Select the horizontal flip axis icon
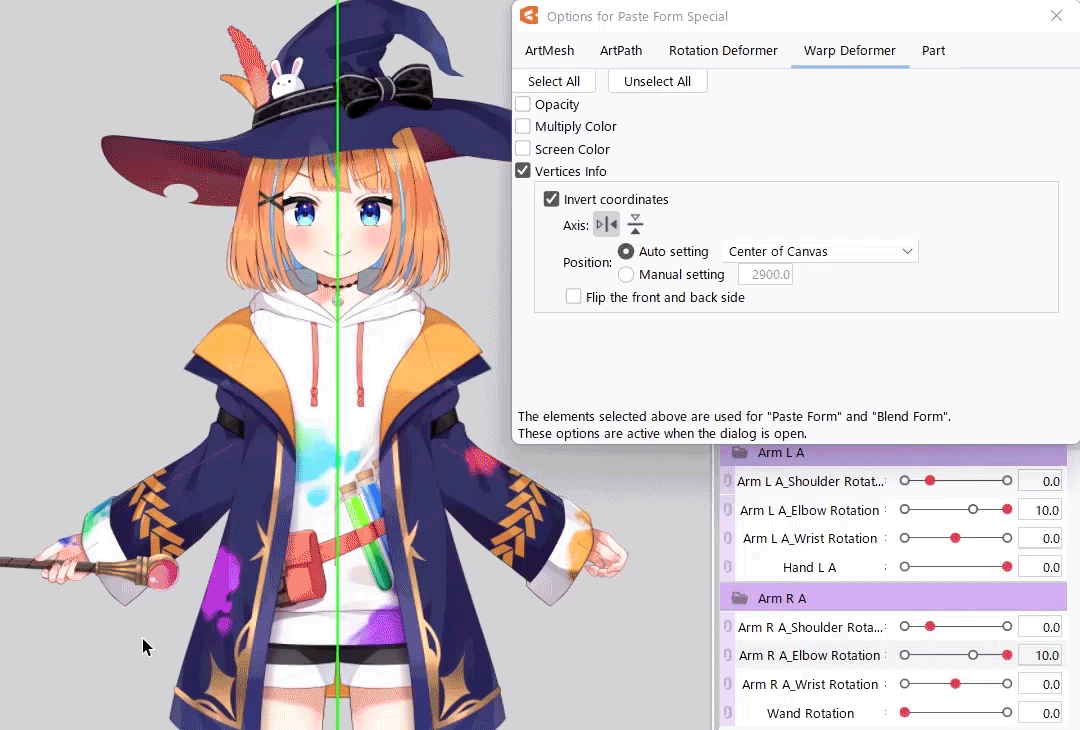The width and height of the screenshot is (1080, 730). coord(606,225)
